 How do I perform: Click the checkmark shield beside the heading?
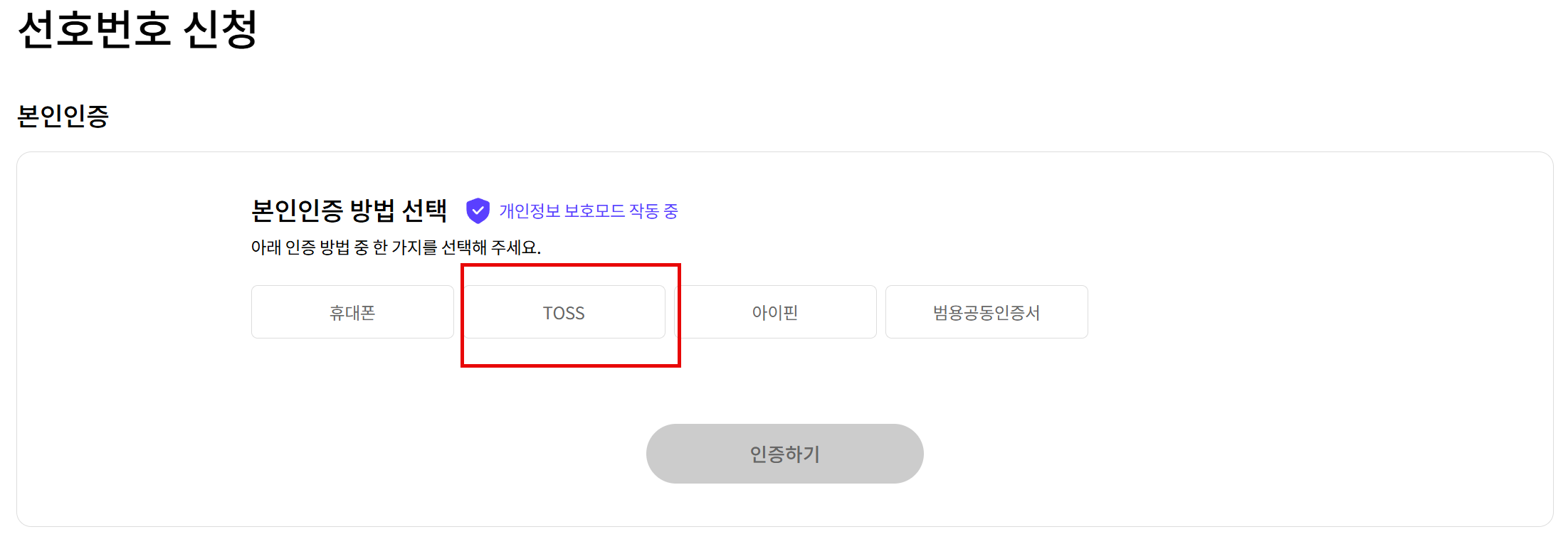478,210
